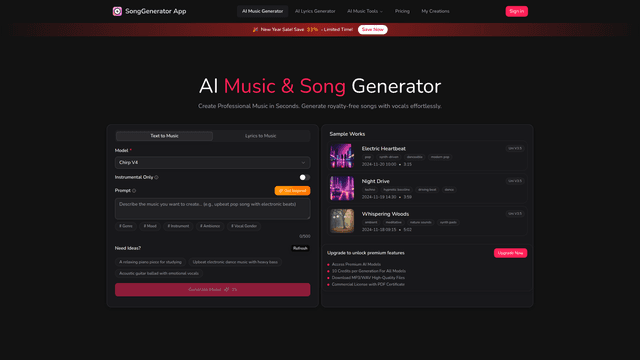
Task: Click the red generate button below ideas
Action: pyautogui.click(x=212, y=290)
